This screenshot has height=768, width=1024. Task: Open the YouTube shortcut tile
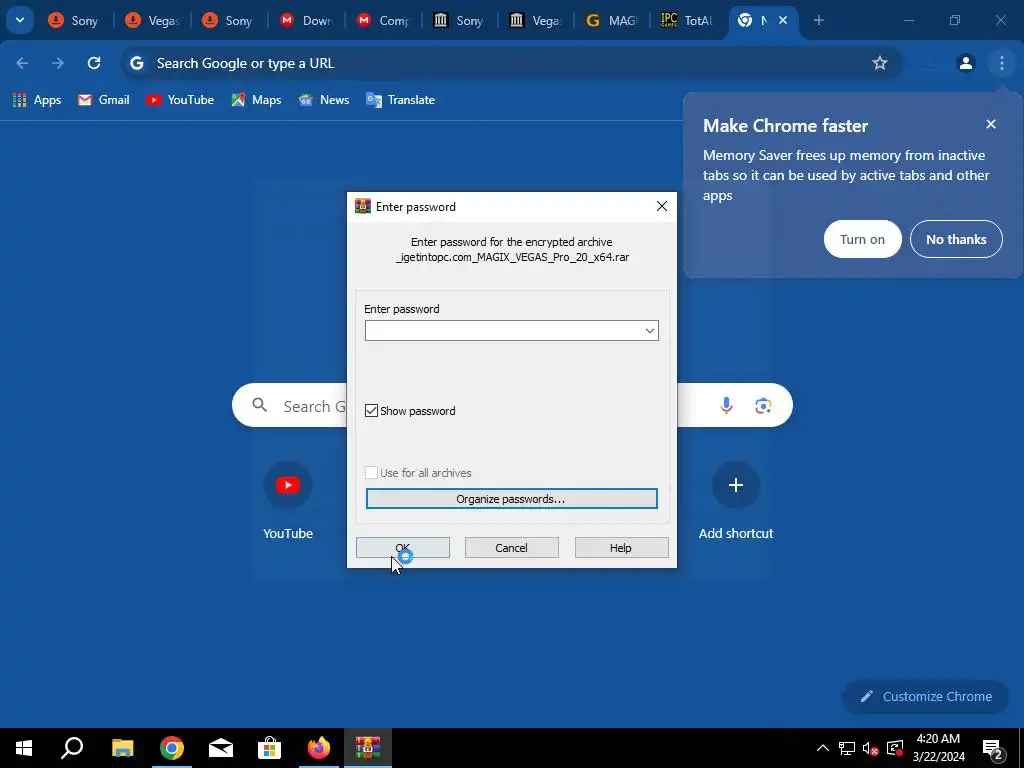pos(288,500)
